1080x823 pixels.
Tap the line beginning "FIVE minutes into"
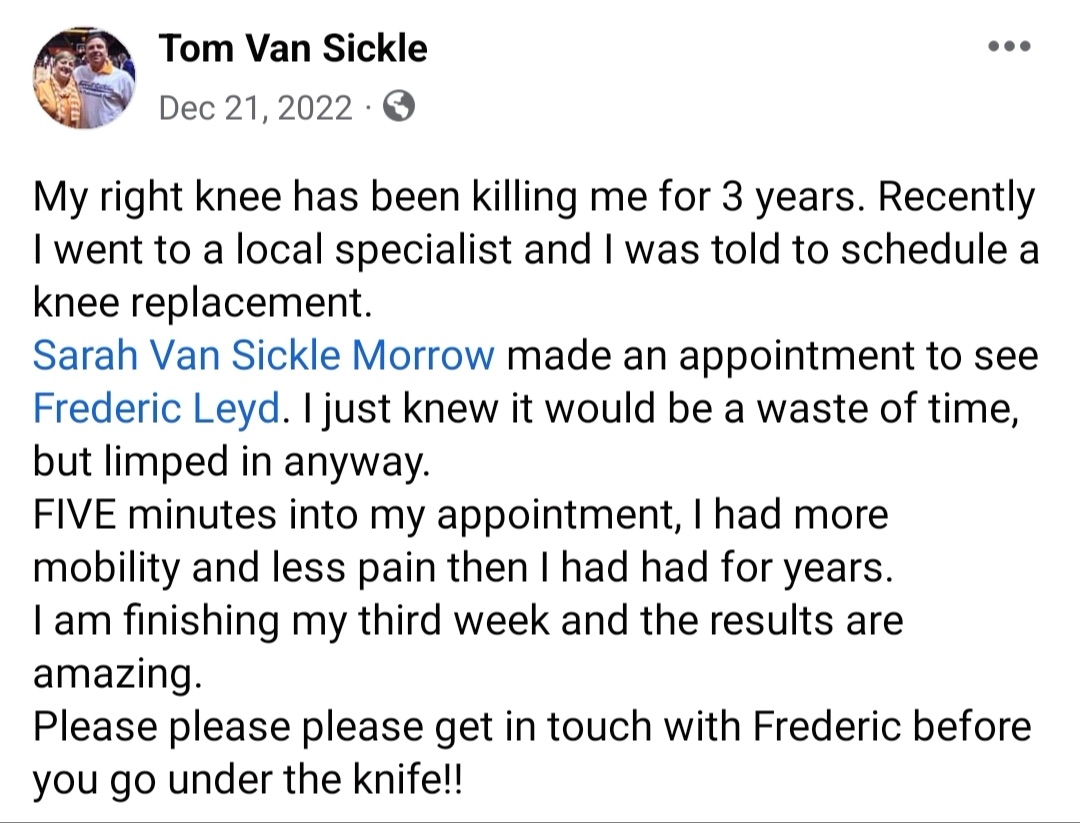[x=460, y=515]
